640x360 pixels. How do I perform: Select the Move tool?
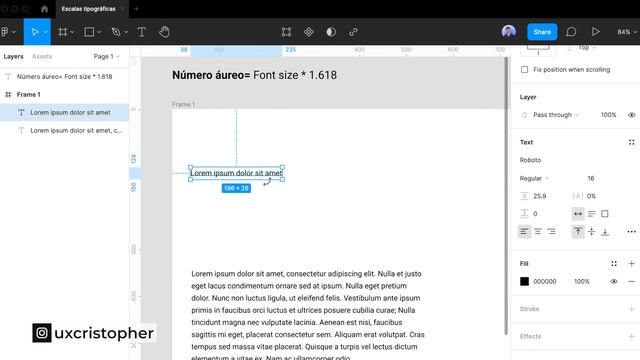(35, 32)
